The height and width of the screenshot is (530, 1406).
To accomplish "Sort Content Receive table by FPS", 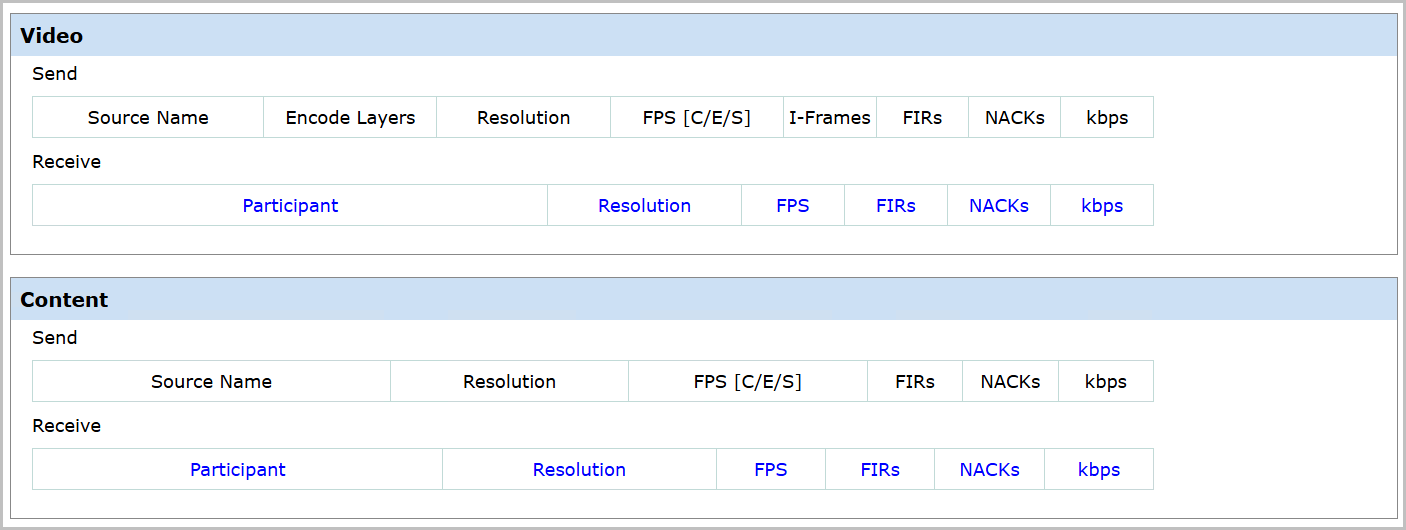I will click(770, 470).
